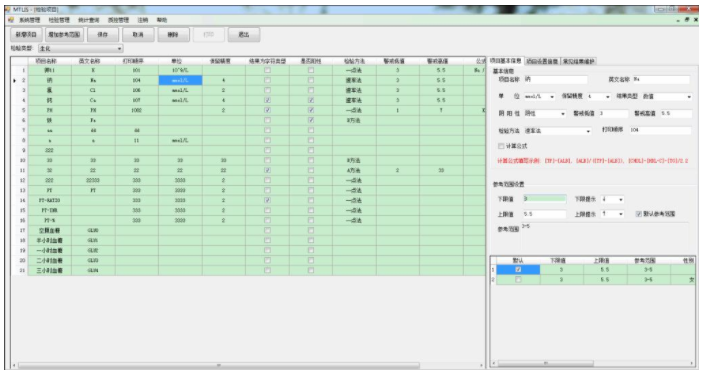
Task: Click the 下限值 input field
Action: (x=544, y=199)
